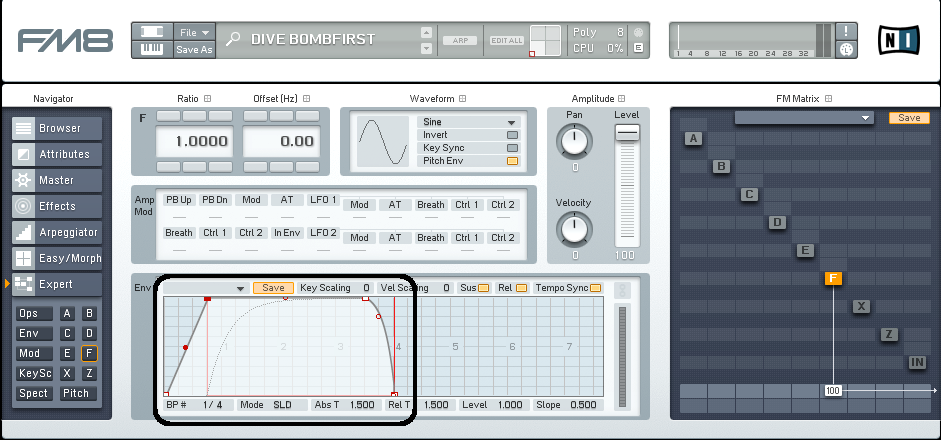Click the preset up arrow

click(x=426, y=32)
